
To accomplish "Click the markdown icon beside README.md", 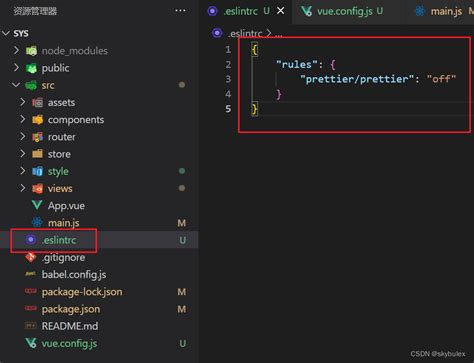I will [31, 326].
